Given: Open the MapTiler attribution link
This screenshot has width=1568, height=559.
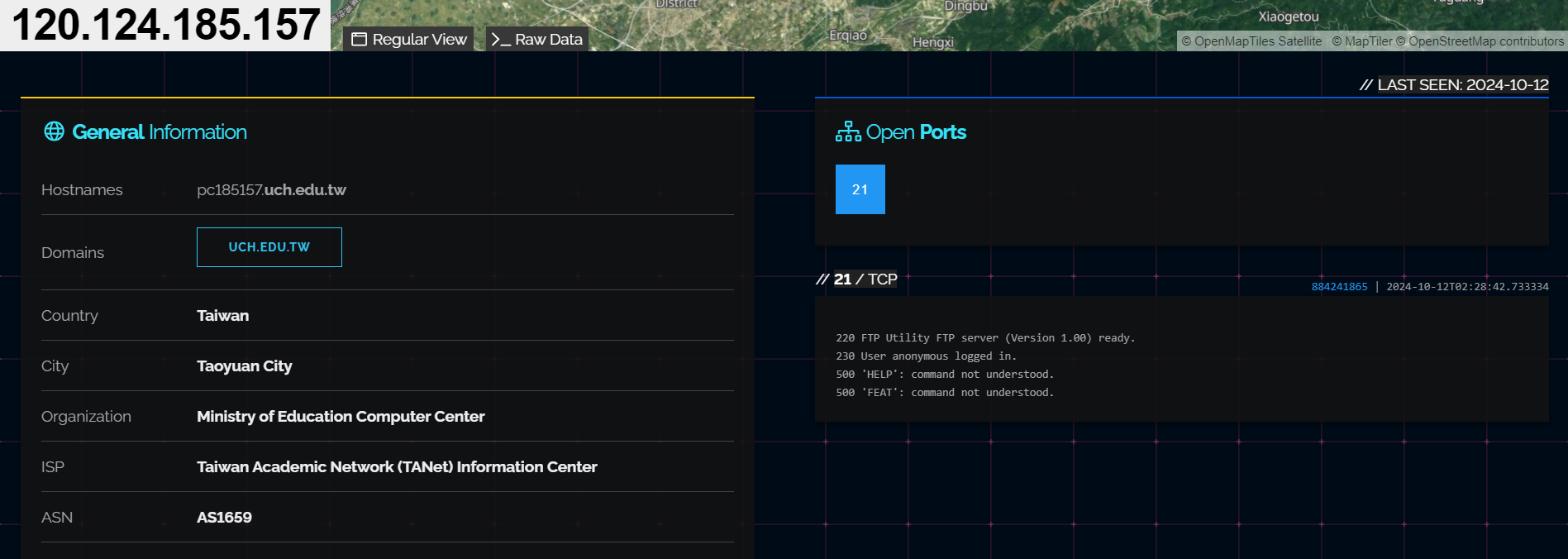Looking at the screenshot, I should (x=1361, y=41).
